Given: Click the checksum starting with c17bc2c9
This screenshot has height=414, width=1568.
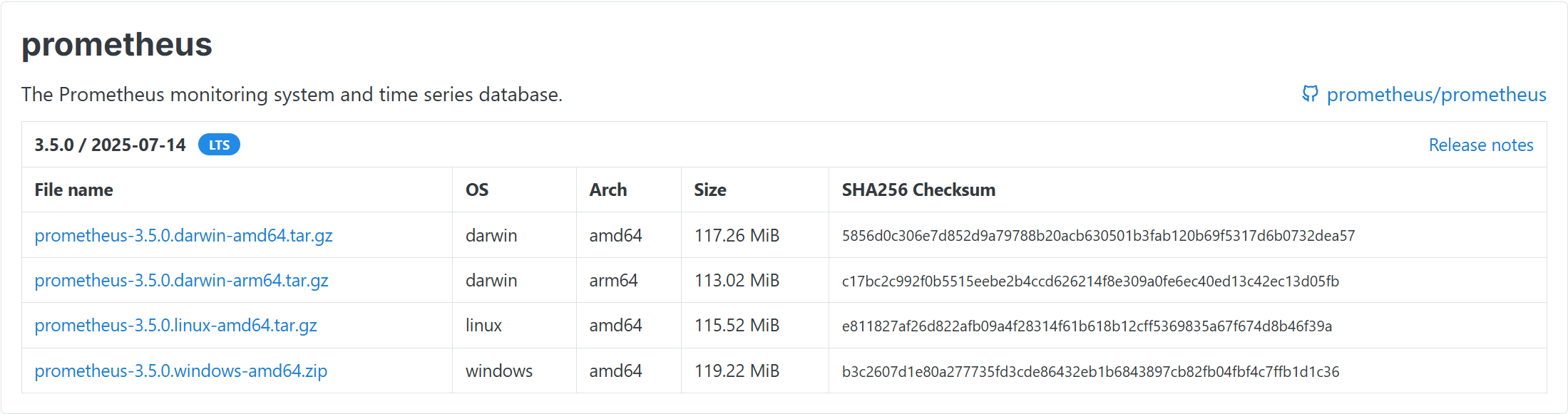Looking at the screenshot, I should 1090,281.
